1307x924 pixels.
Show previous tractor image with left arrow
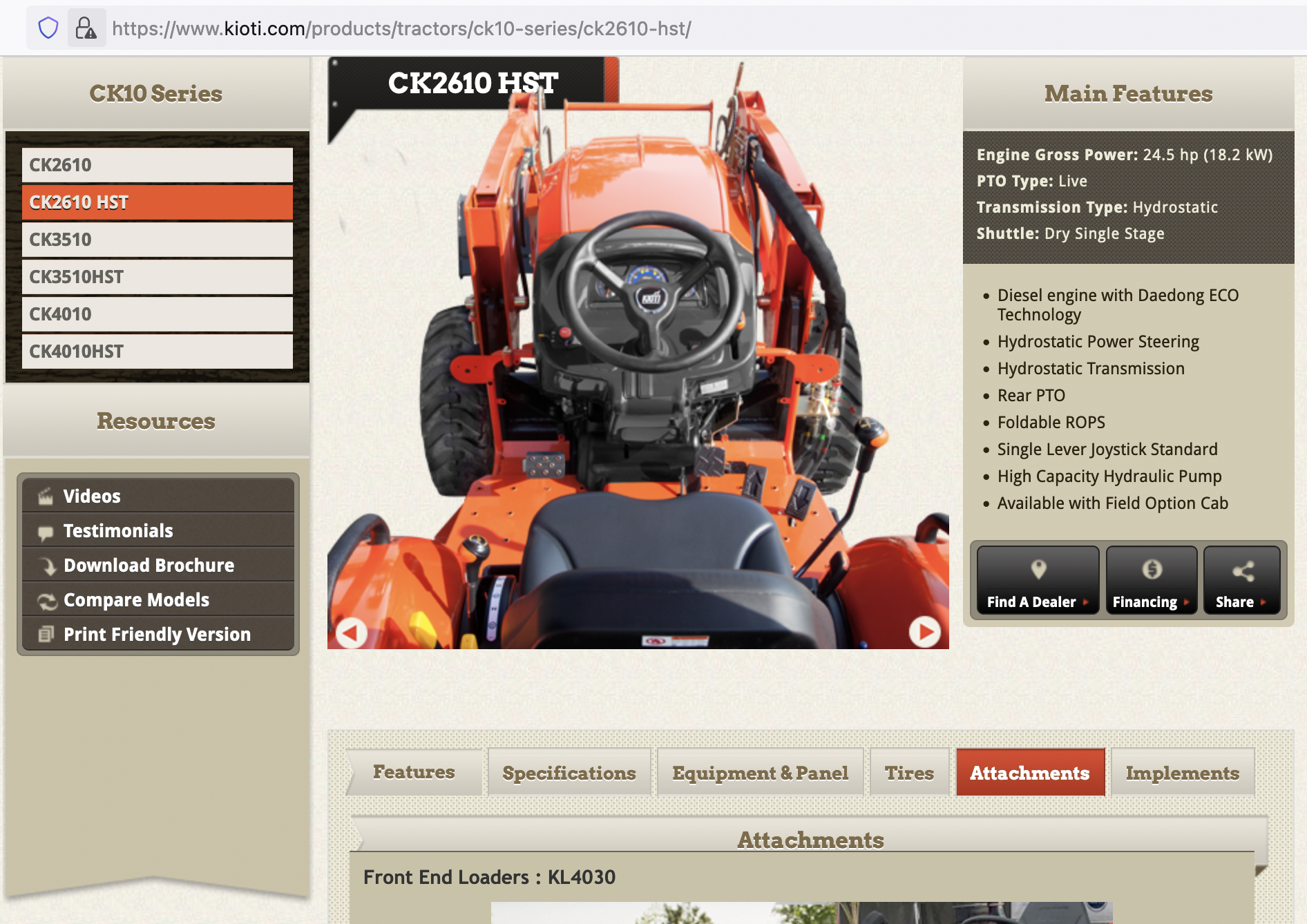tap(351, 632)
